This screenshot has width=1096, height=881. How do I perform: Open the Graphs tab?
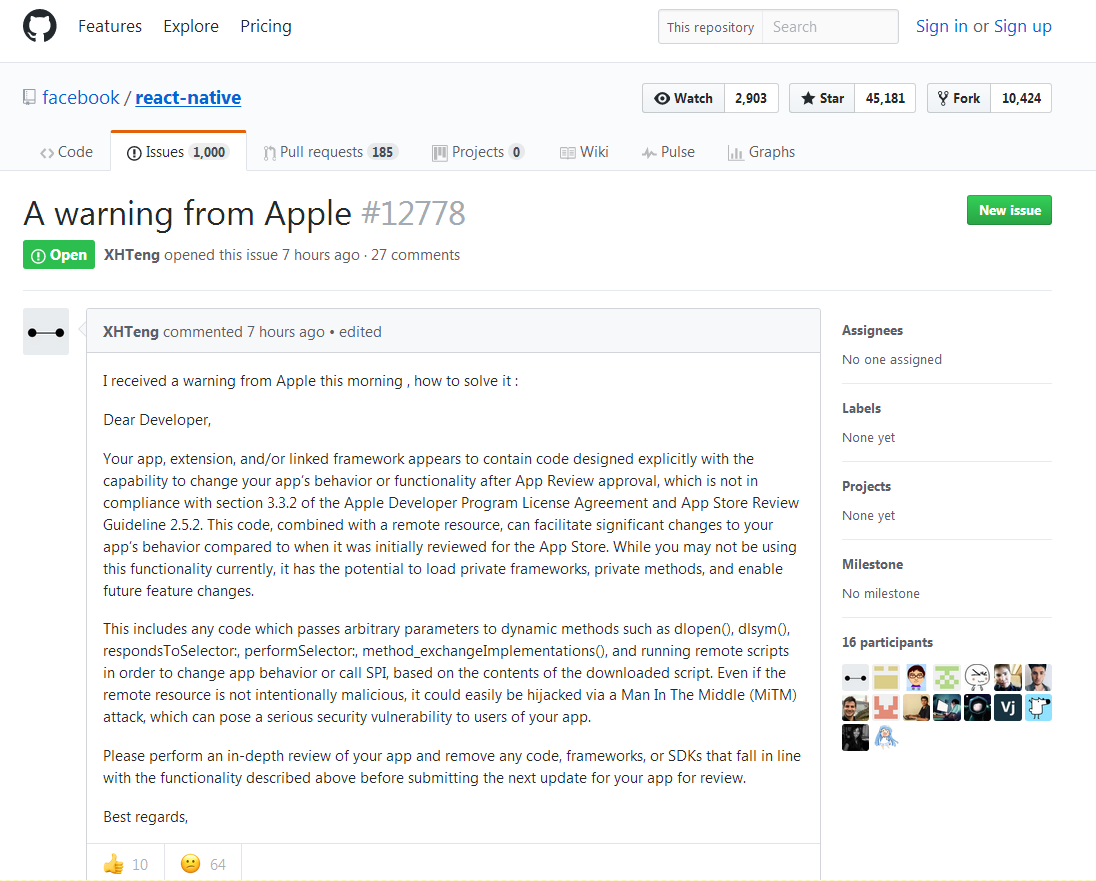point(761,152)
